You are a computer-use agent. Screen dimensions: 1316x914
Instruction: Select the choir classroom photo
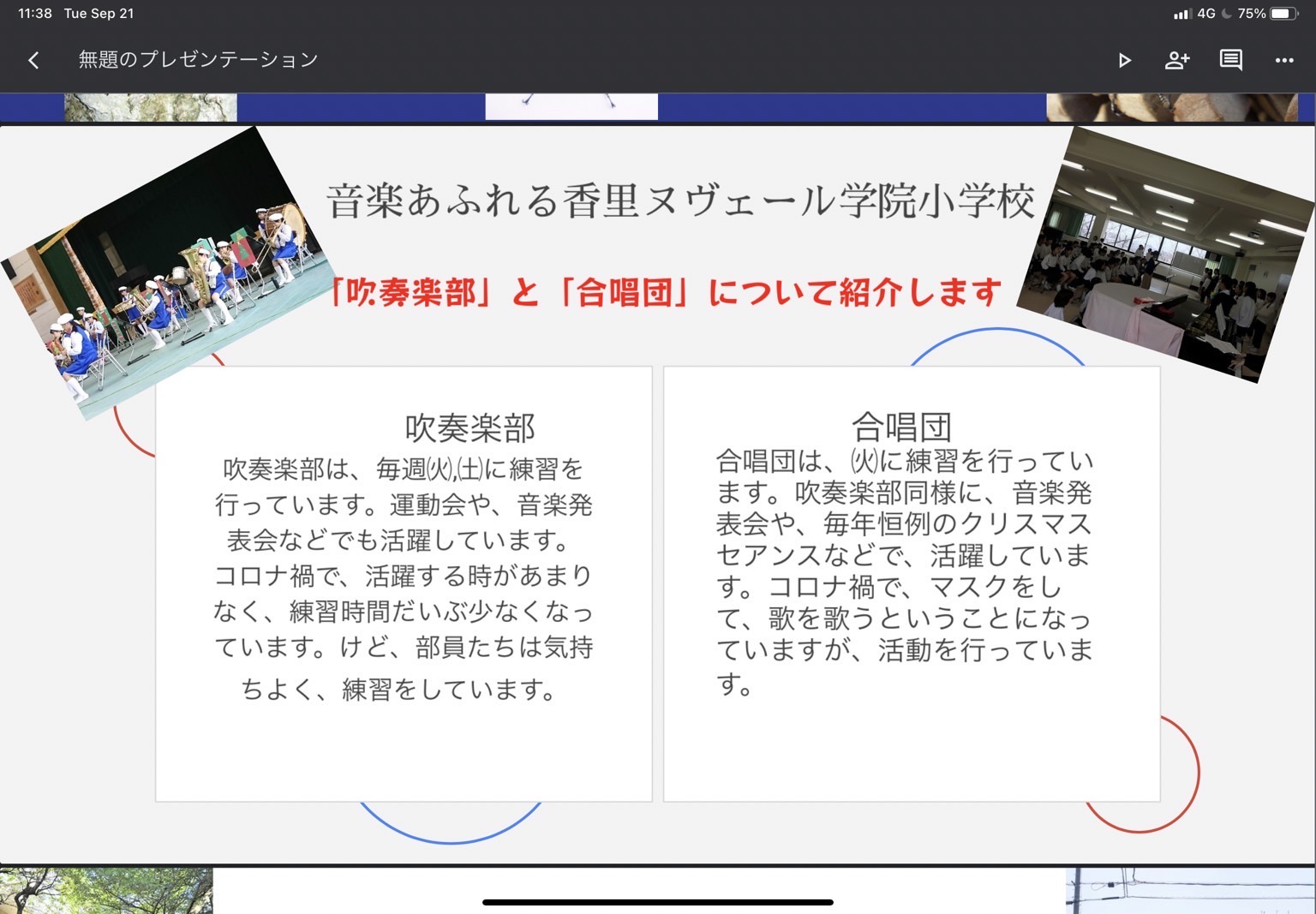tap(1167, 255)
